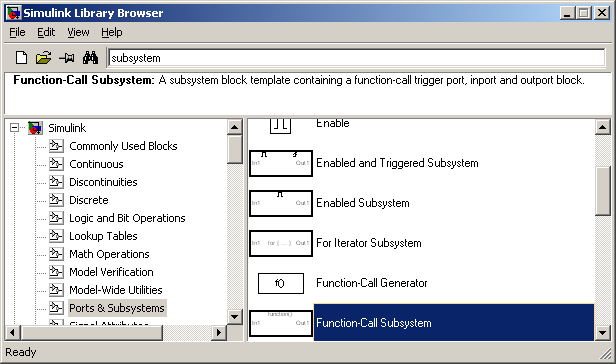
Task: Click the block search text field
Action: pyautogui.click(x=356, y=58)
